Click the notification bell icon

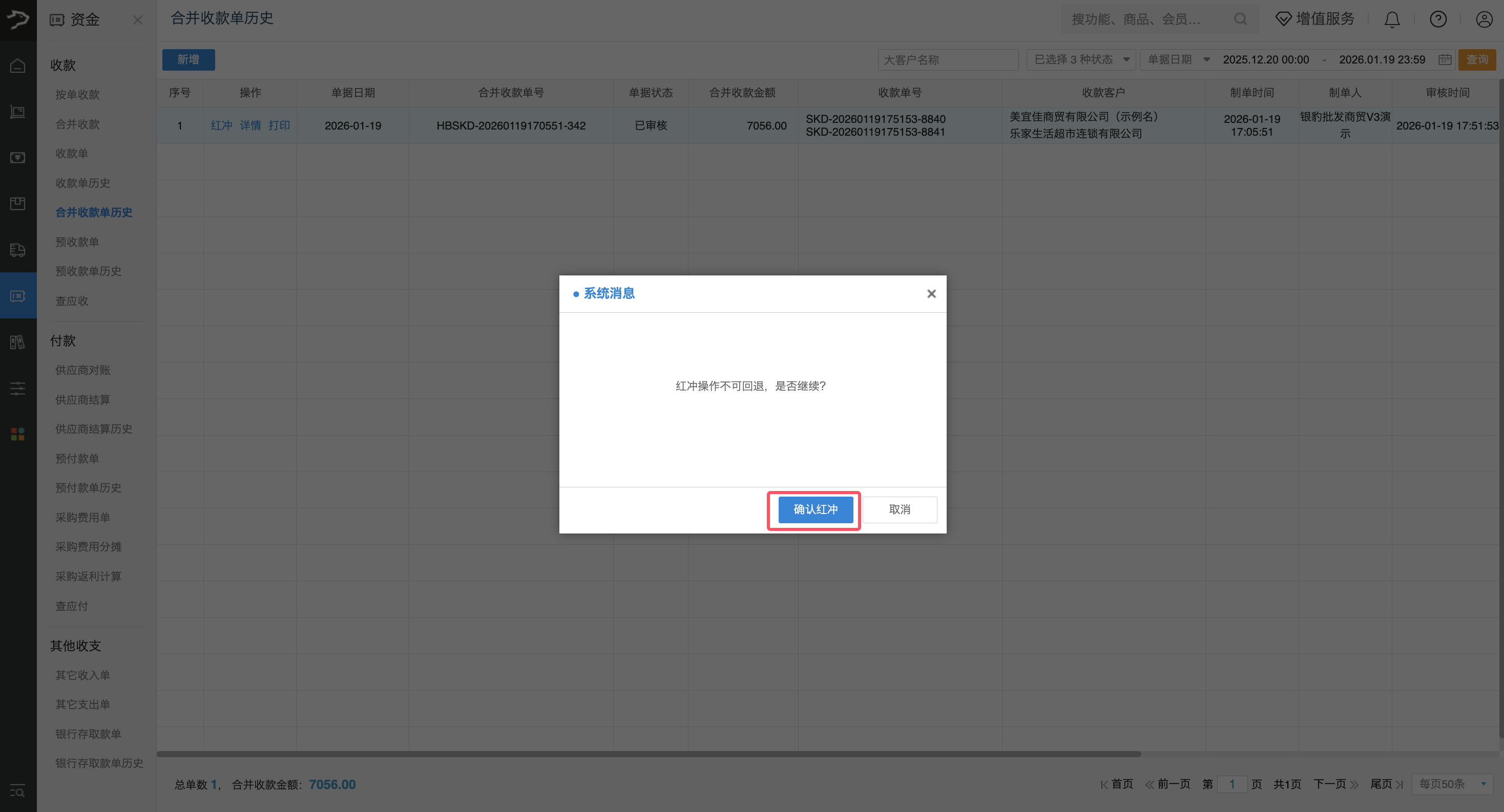point(1392,20)
